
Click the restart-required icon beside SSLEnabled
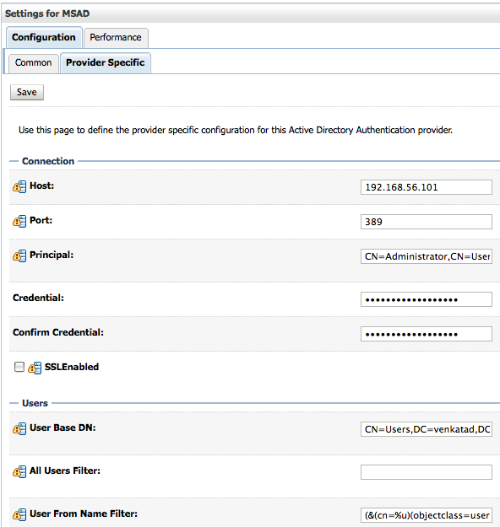tap(35, 368)
